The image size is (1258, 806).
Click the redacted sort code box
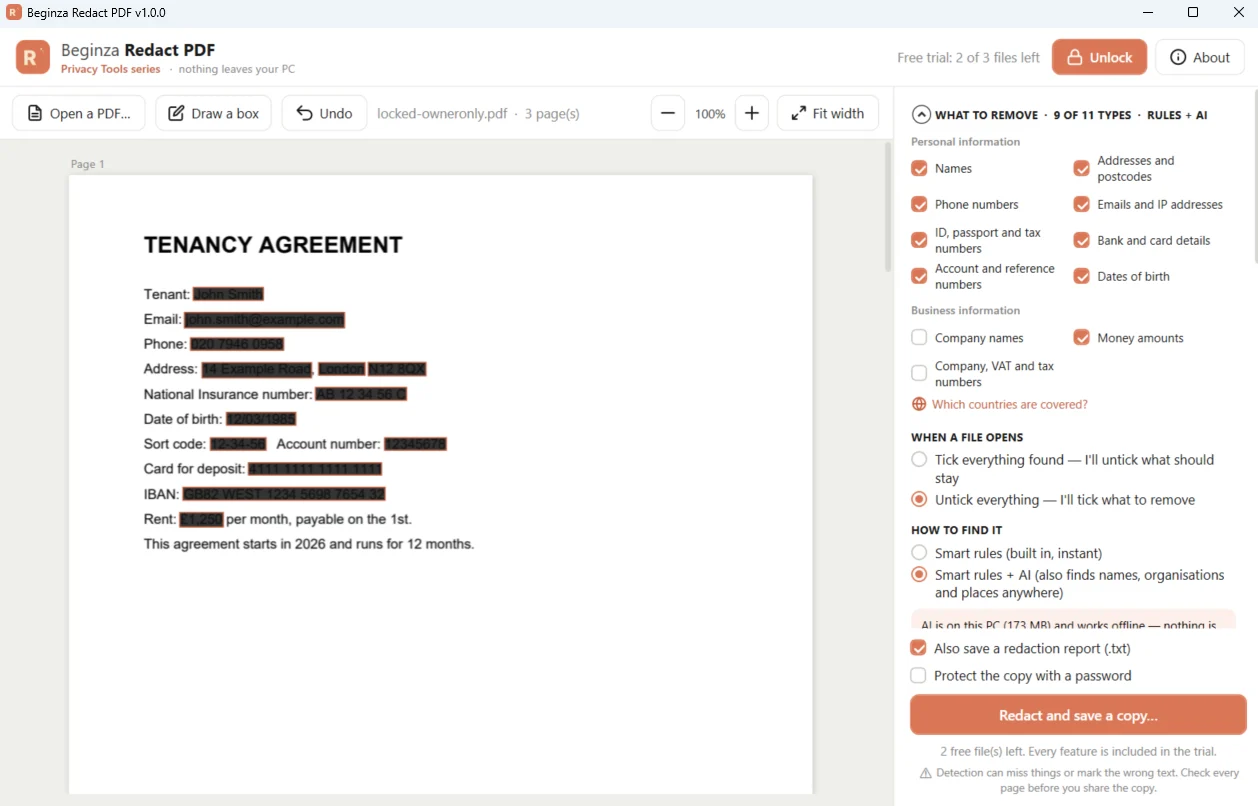tap(238, 444)
